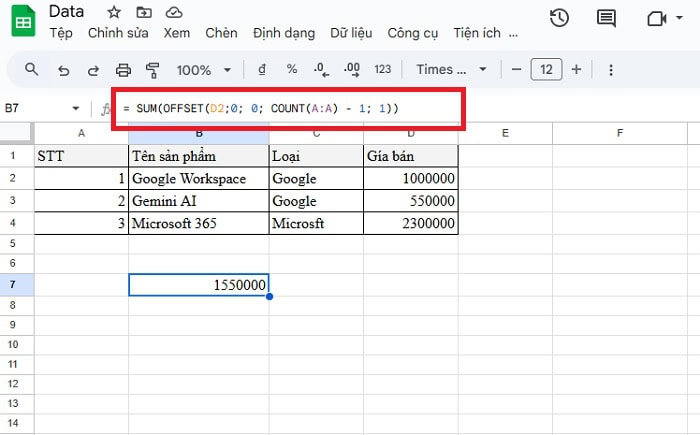
Task: Decrease font size with minus button
Action: pyautogui.click(x=516, y=70)
